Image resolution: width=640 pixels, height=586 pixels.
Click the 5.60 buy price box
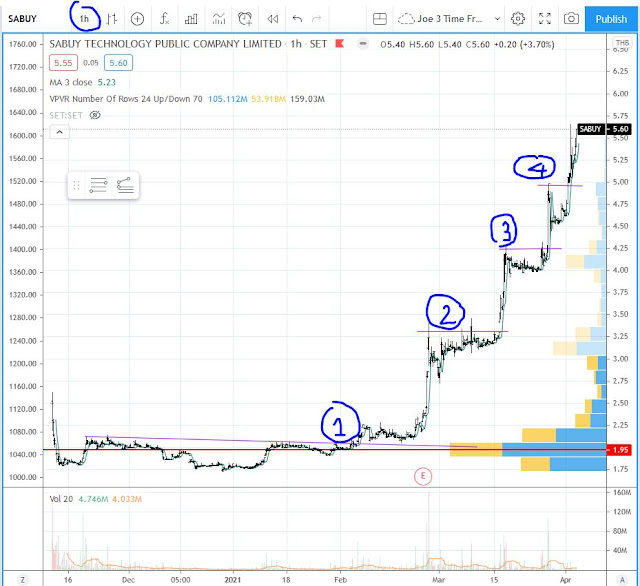pyautogui.click(x=118, y=63)
